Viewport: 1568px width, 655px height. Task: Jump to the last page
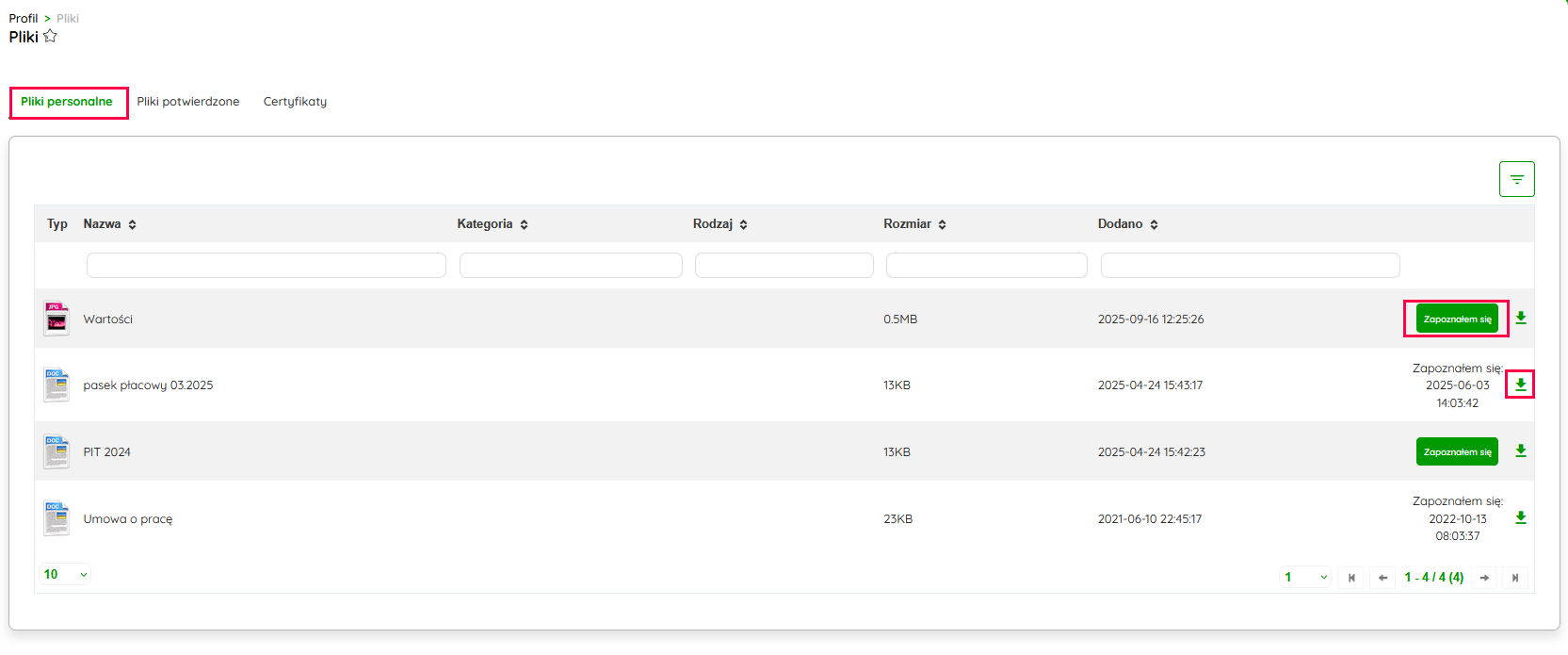[x=1515, y=578]
